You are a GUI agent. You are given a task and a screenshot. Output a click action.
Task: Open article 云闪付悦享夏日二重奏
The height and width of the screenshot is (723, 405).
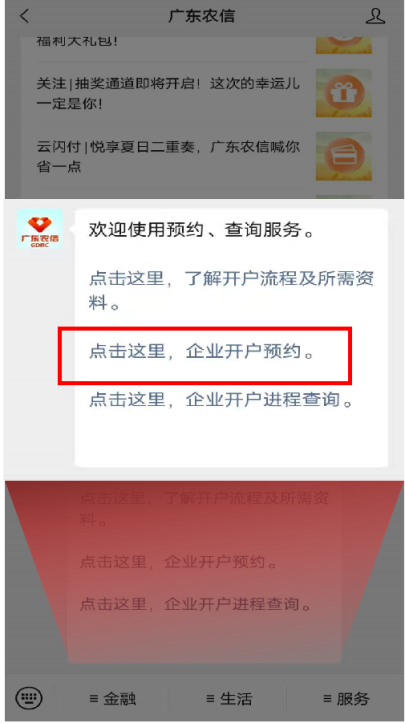coord(168,156)
